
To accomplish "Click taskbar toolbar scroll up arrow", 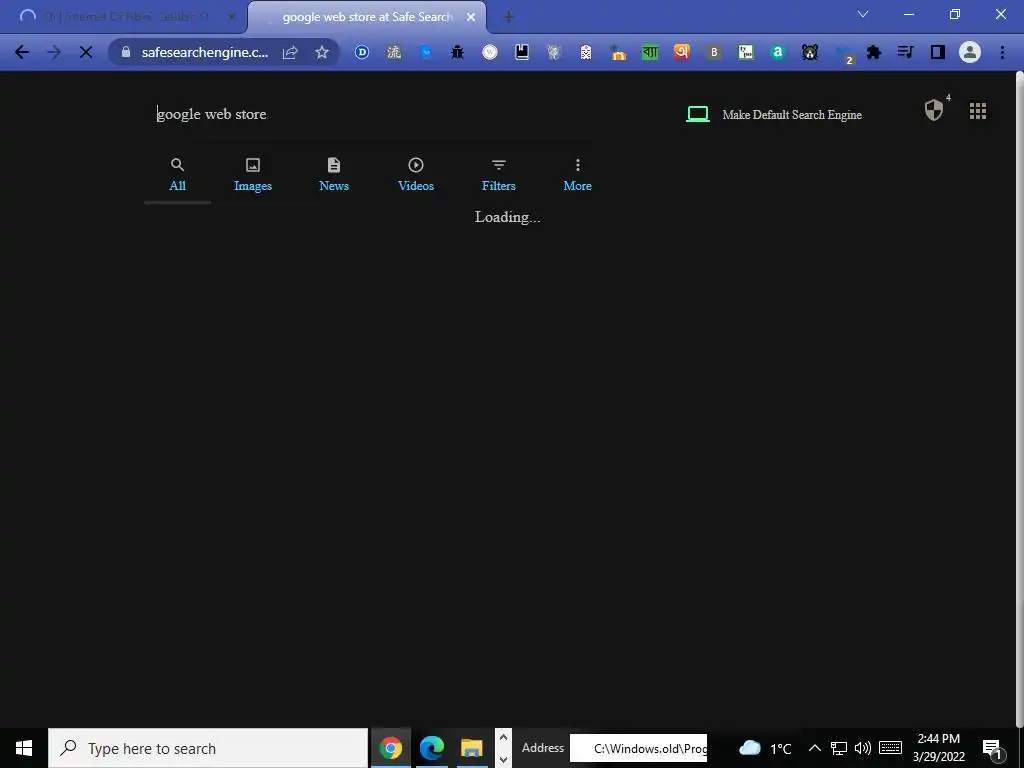I will (503, 737).
